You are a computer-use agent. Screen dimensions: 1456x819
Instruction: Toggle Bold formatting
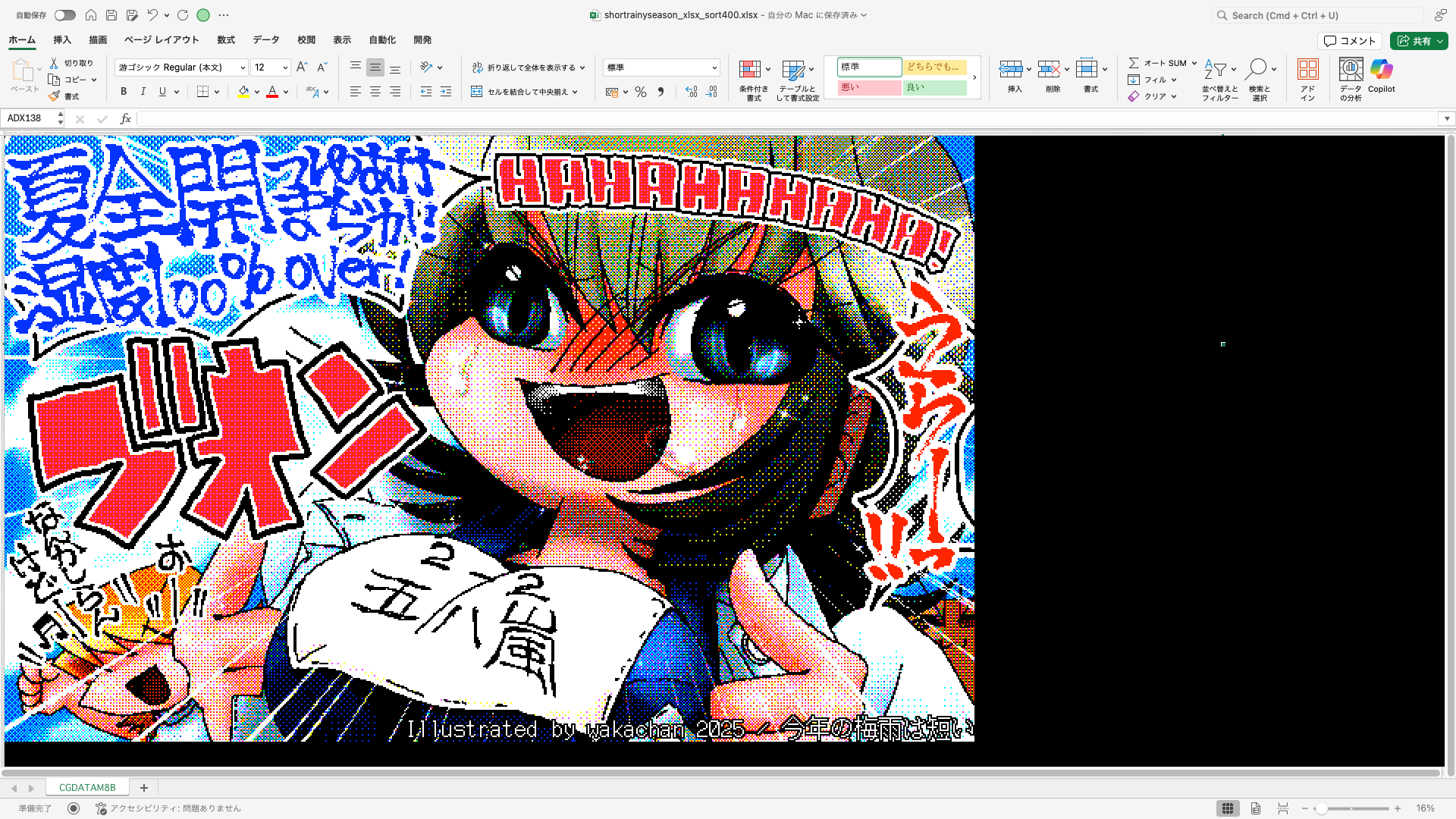pos(124,92)
